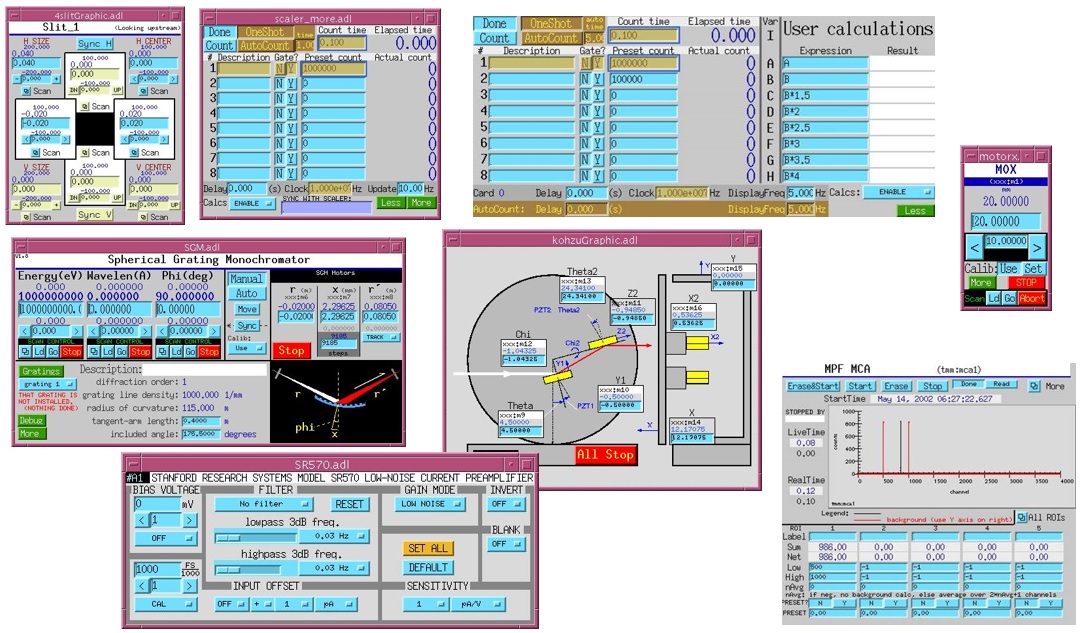Tweak SGM Phi up with right arrow
This screenshot has height=633, width=1085.
[214, 331]
